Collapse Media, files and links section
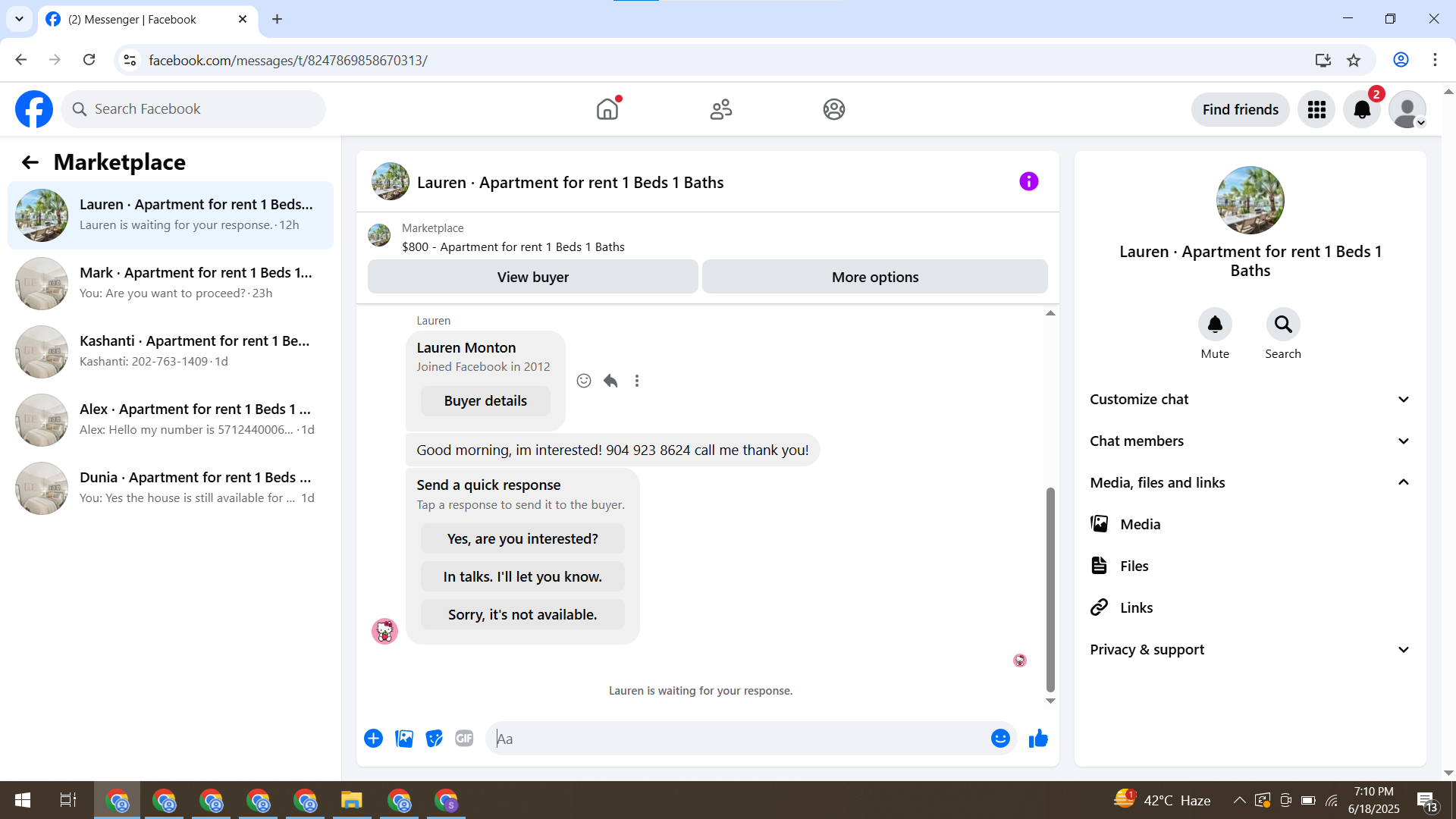Image resolution: width=1456 pixels, height=819 pixels. pos(1250,483)
